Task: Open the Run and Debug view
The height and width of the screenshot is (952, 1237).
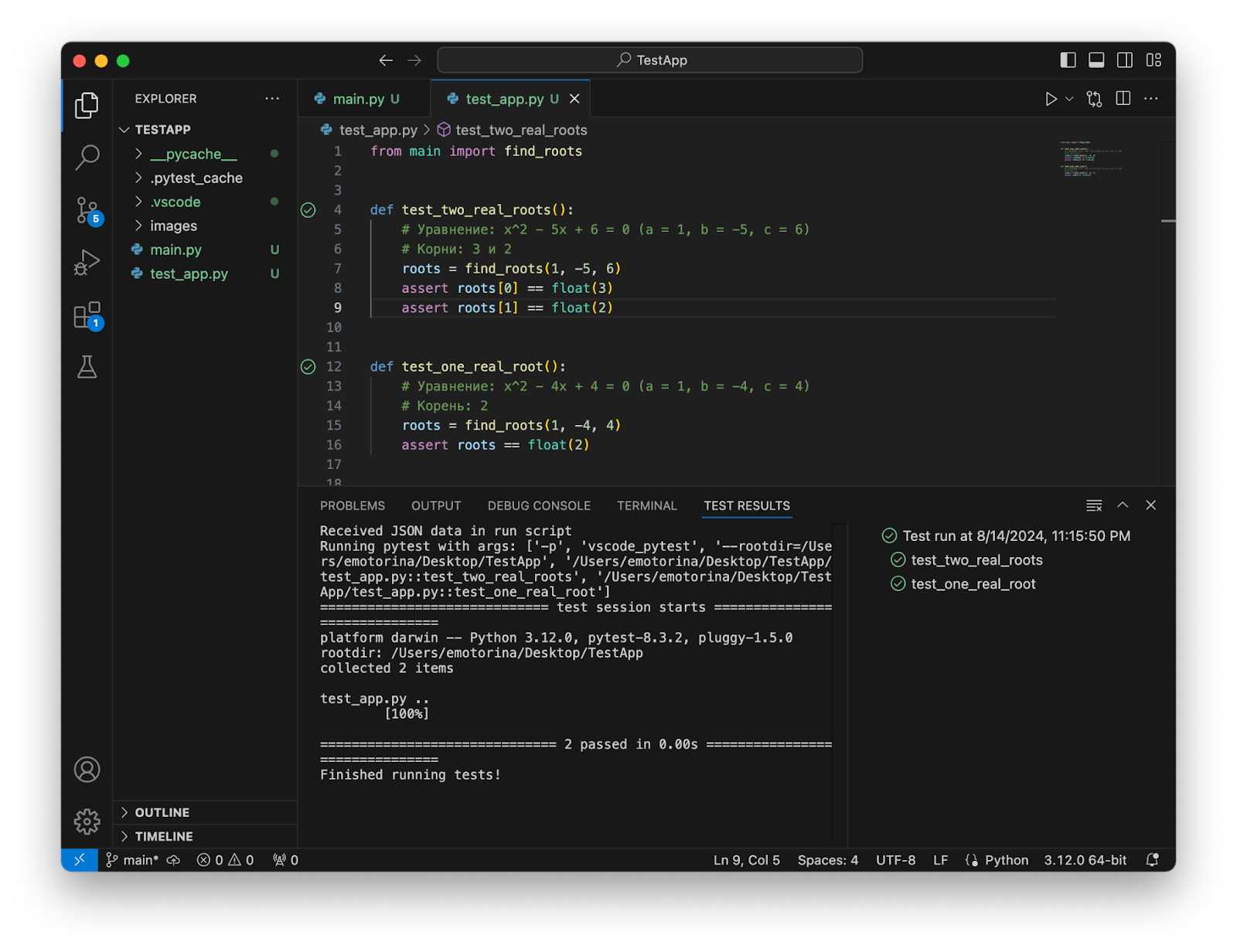Action: pos(87,263)
